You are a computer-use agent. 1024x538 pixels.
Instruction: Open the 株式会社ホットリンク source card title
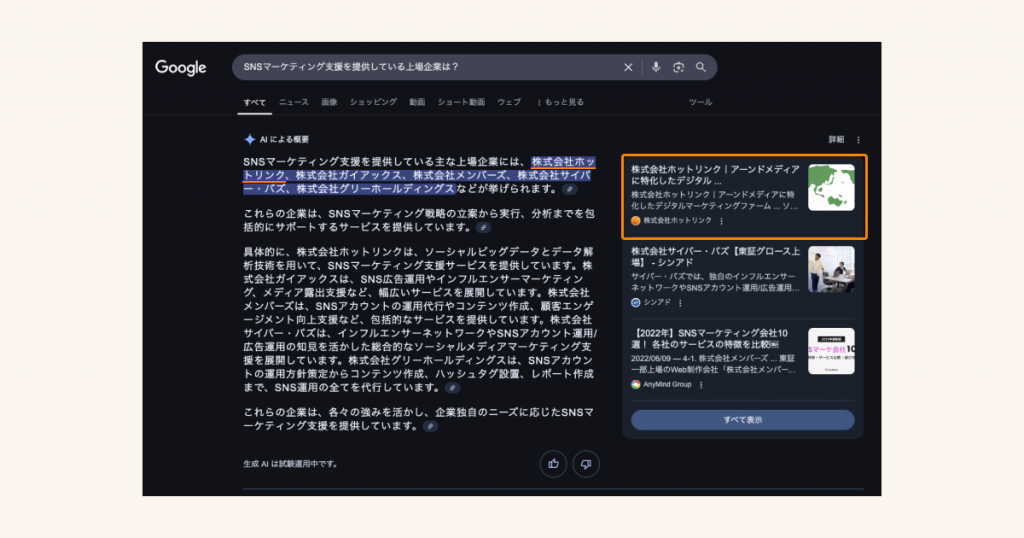pyautogui.click(x=715, y=175)
